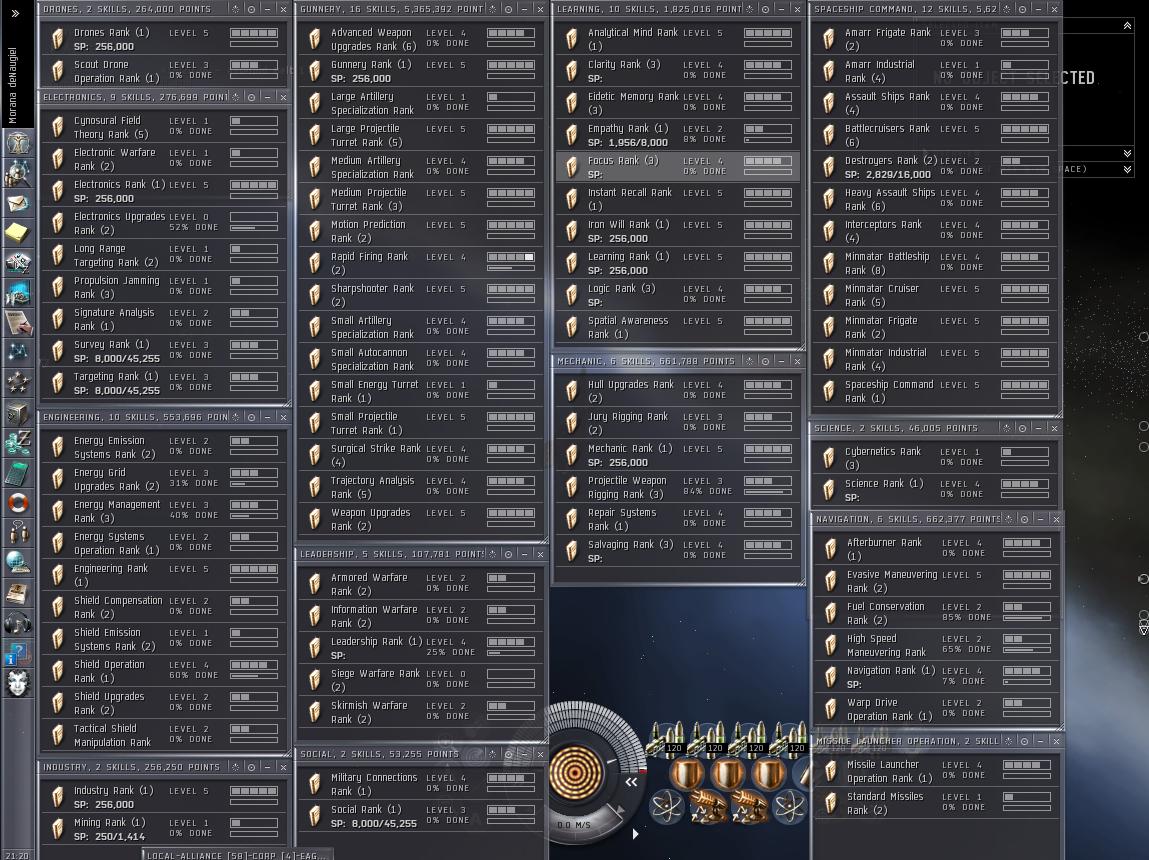
Task: Open the journal contract-paper sidebar icon
Action: (x=18, y=322)
